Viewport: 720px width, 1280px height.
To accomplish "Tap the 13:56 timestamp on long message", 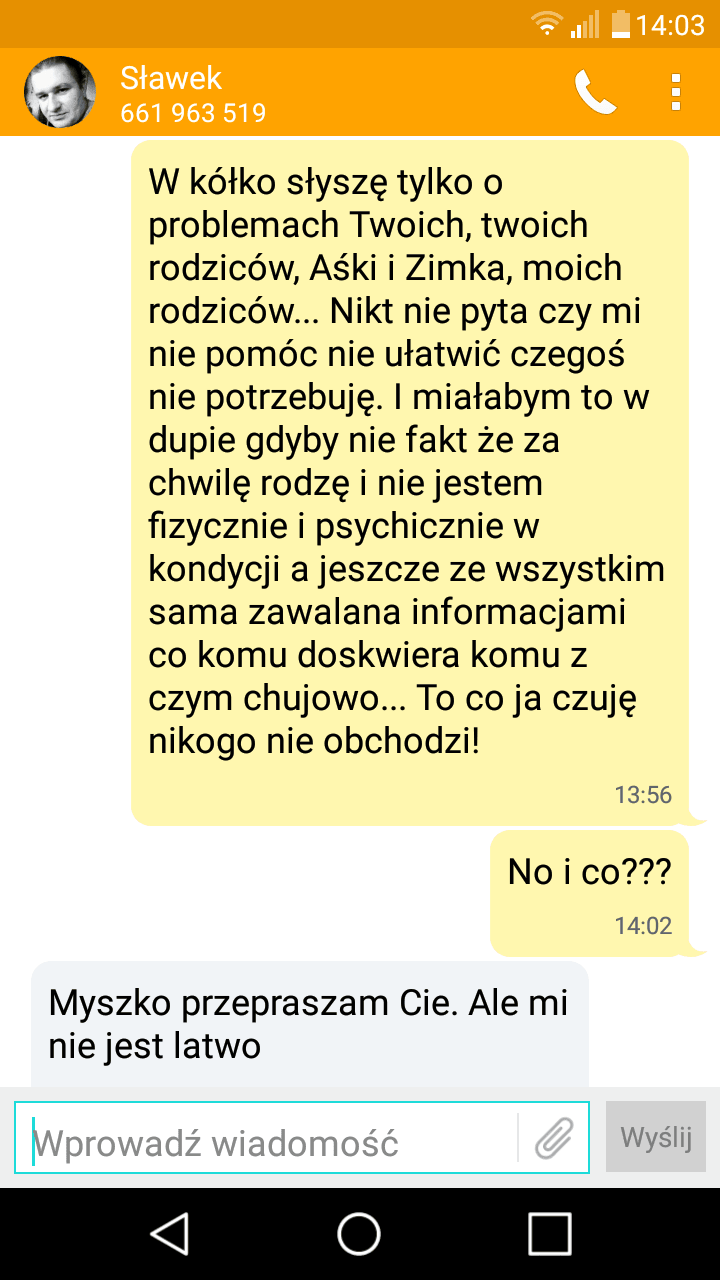I will pyautogui.click(x=643, y=796).
